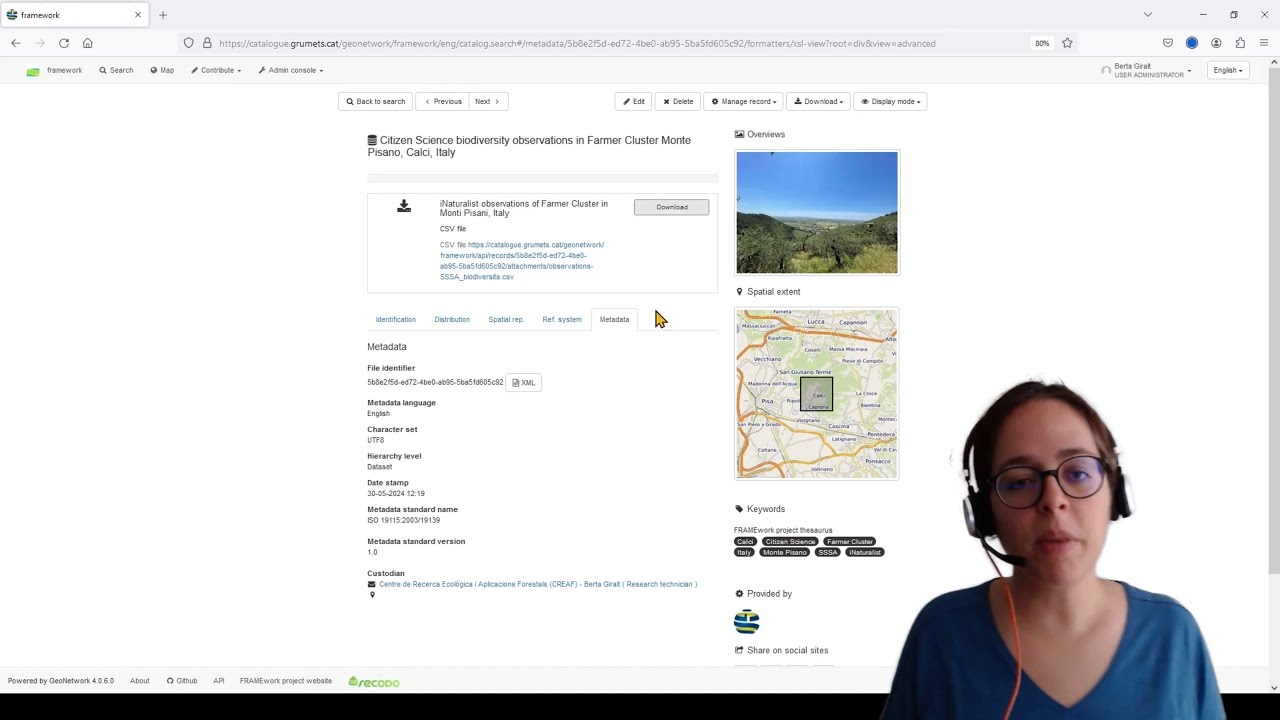The height and width of the screenshot is (720, 1280).
Task: View the record as XML
Action: tap(524, 382)
